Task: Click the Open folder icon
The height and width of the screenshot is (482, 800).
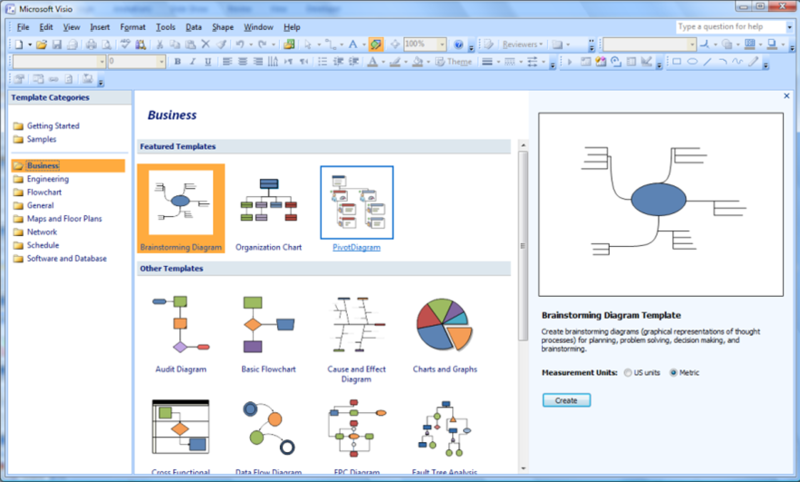Action: coord(41,44)
